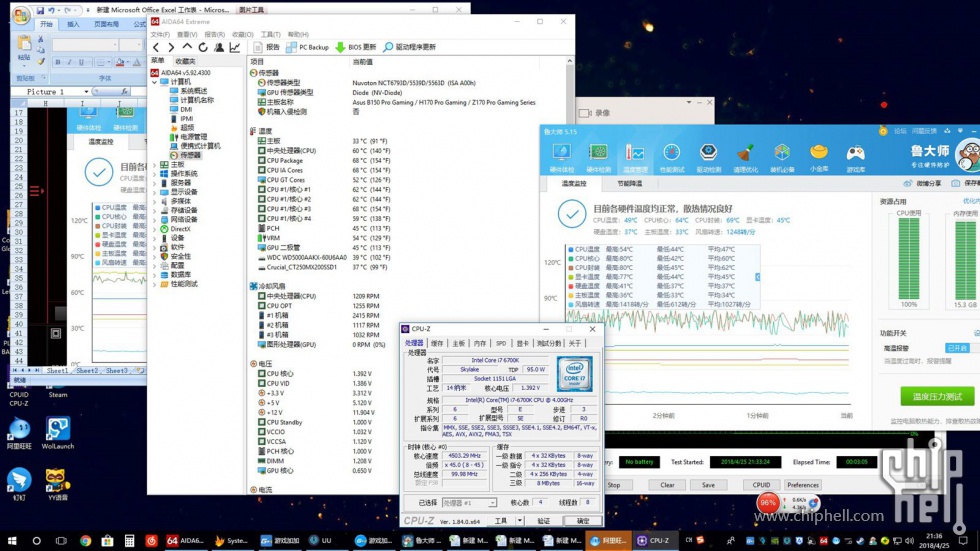Open 报告(R) menu in AIDA64
The width and height of the screenshot is (980, 551).
tap(214, 34)
